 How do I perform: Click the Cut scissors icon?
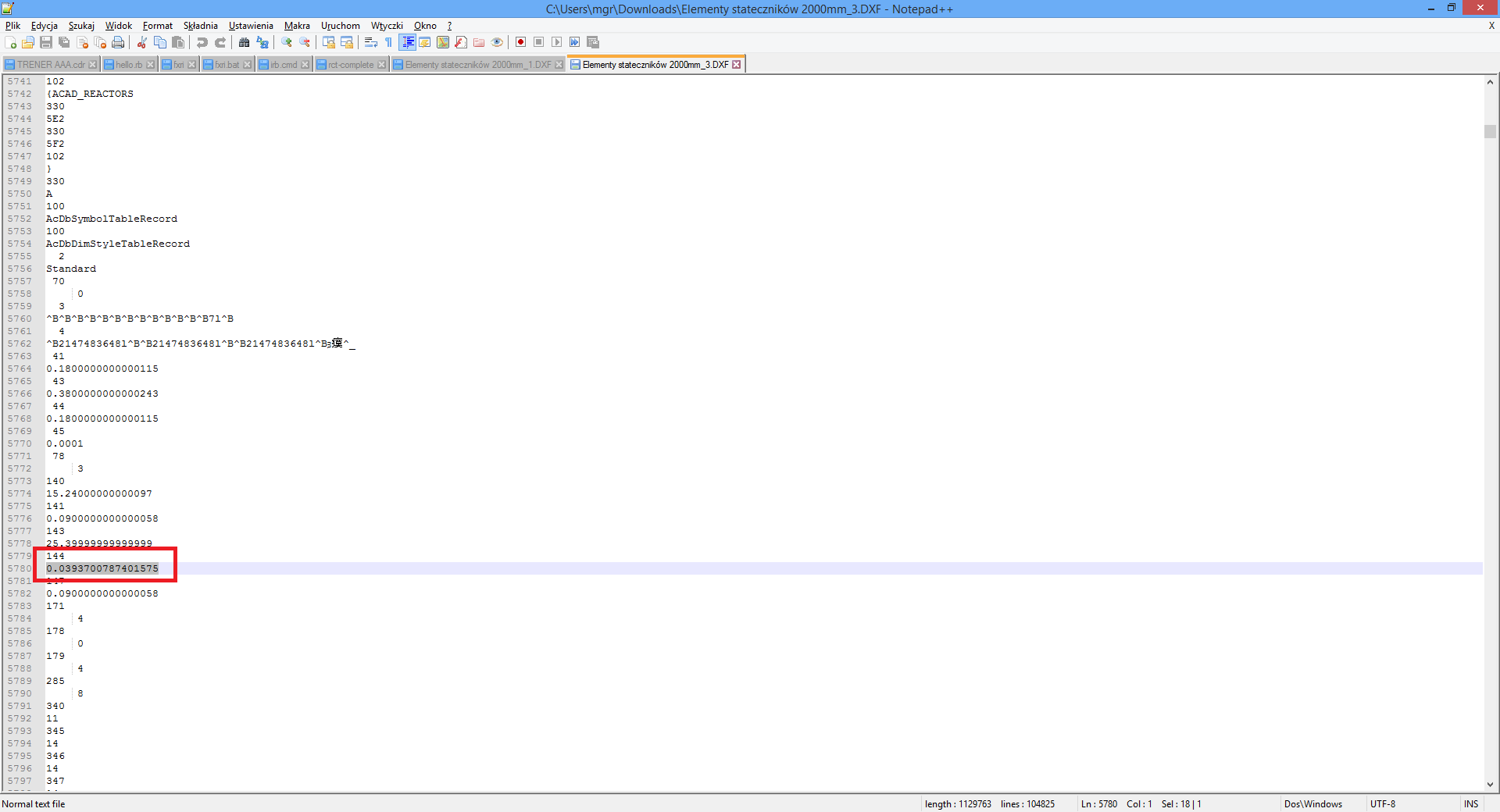point(142,42)
